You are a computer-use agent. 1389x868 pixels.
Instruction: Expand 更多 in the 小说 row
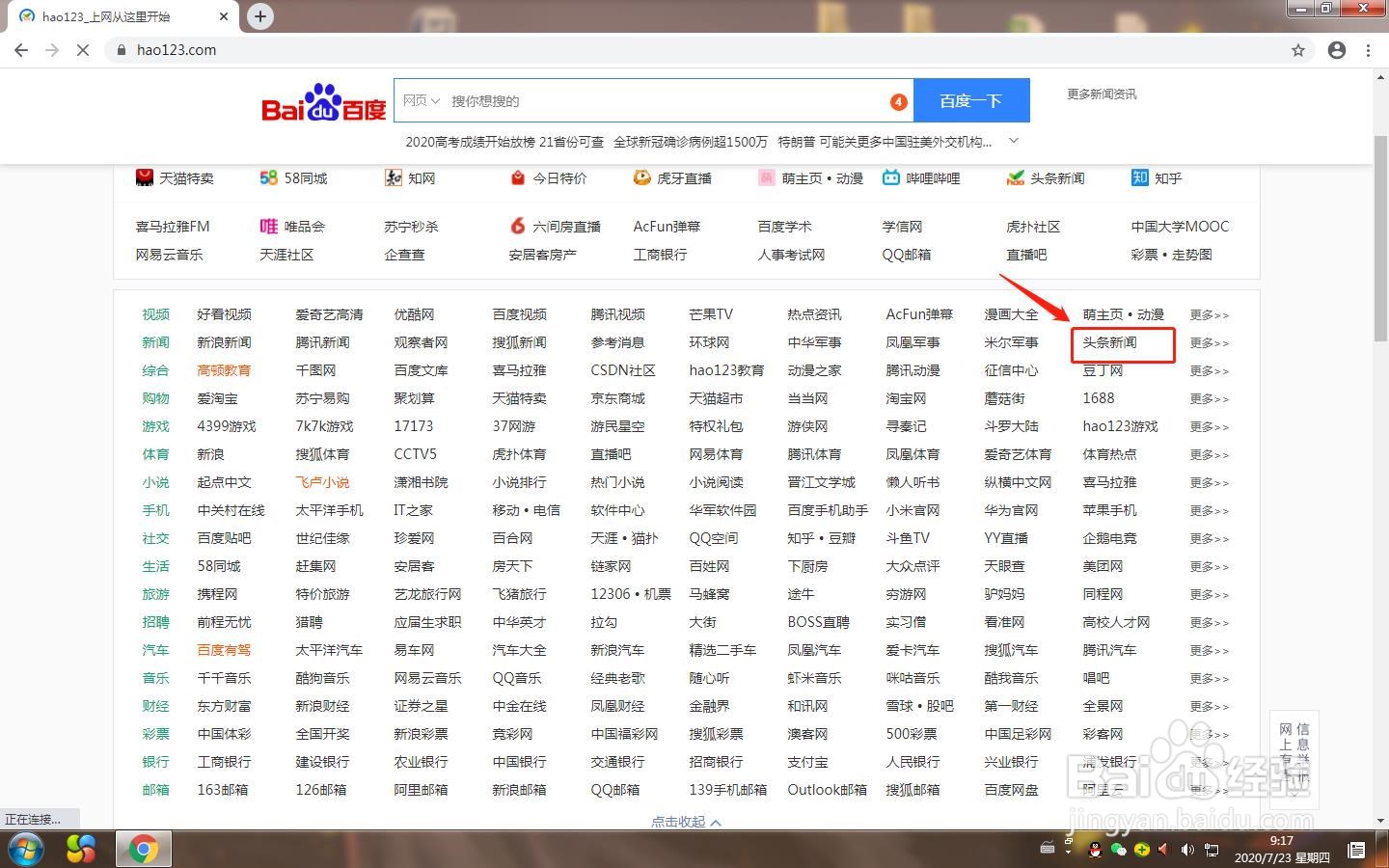click(1209, 482)
